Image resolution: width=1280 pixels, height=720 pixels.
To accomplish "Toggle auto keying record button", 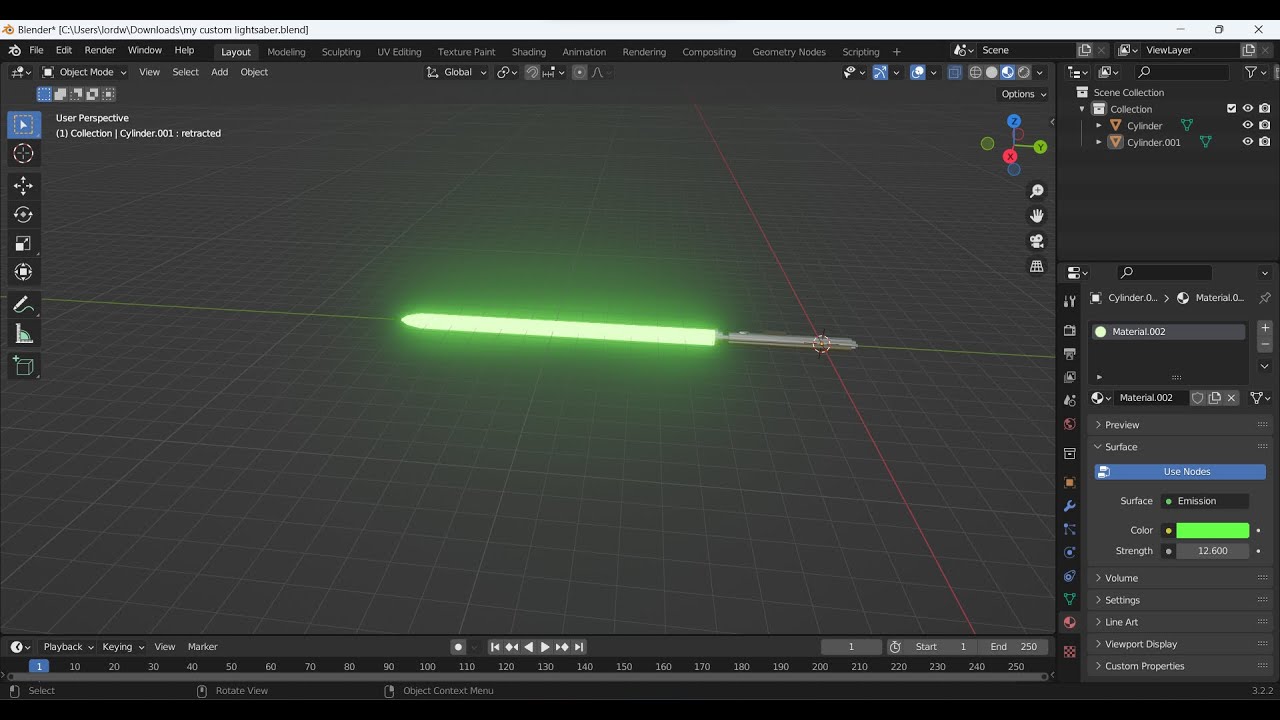I will pos(458,647).
